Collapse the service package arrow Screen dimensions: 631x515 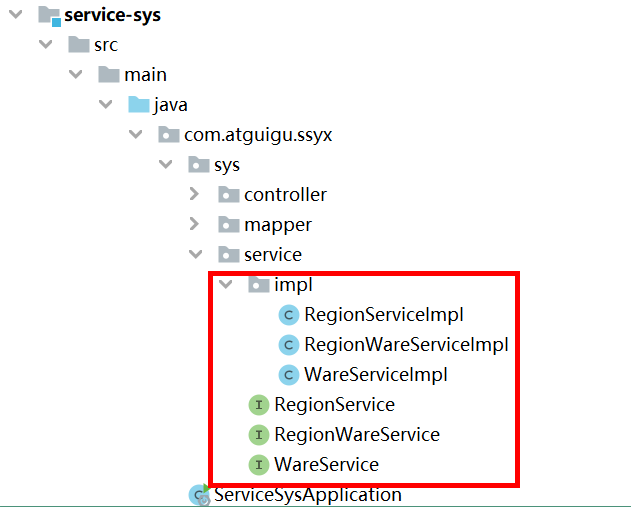(x=195, y=254)
